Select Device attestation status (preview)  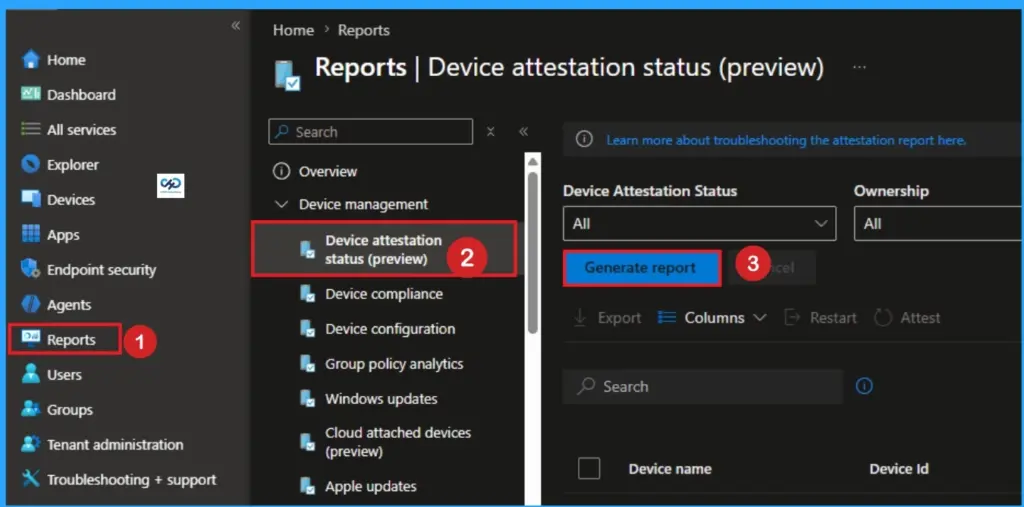[385, 250]
